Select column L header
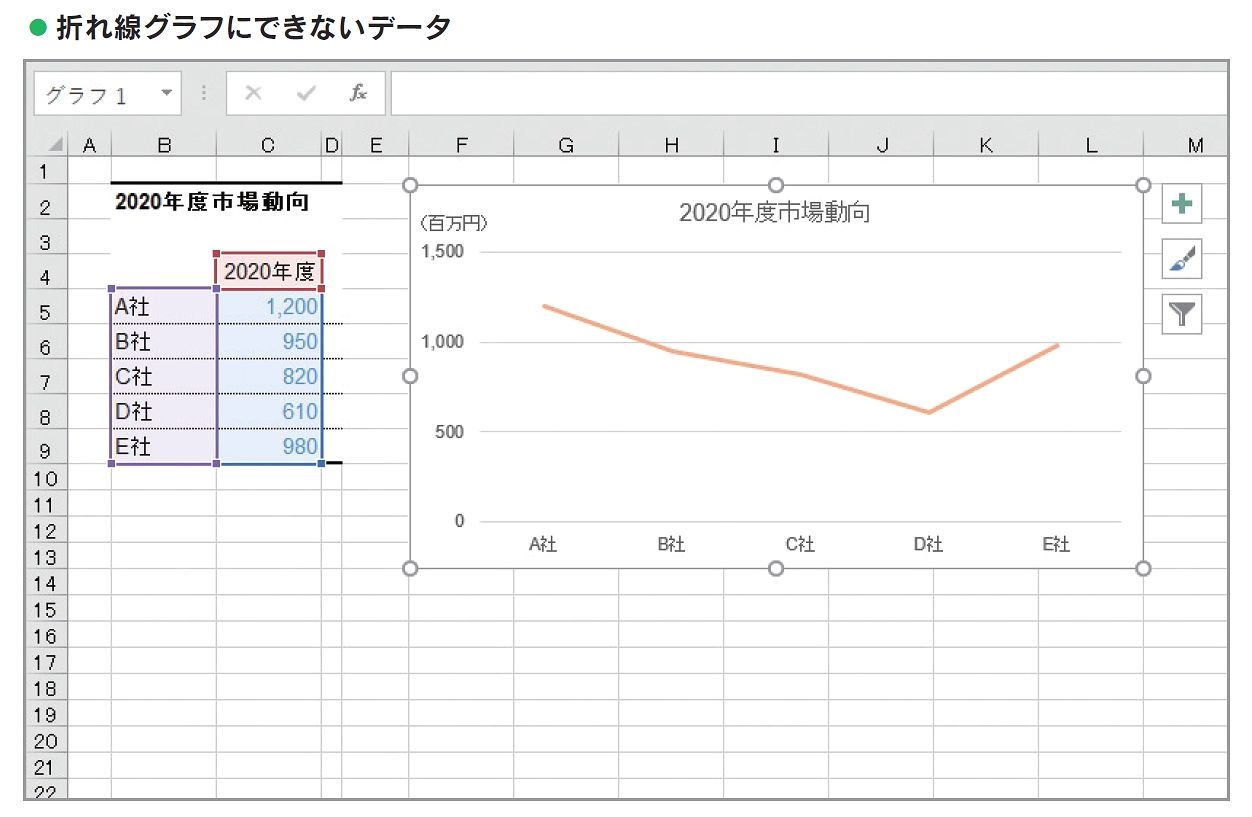 click(x=1091, y=146)
